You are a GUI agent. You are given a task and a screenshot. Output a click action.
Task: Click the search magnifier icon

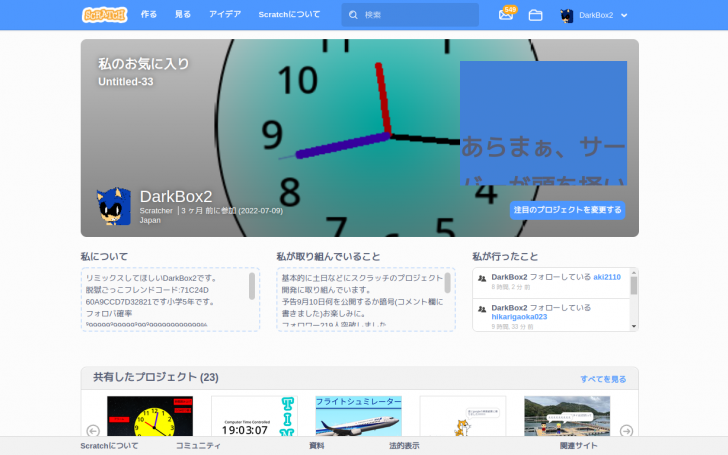pyautogui.click(x=353, y=15)
